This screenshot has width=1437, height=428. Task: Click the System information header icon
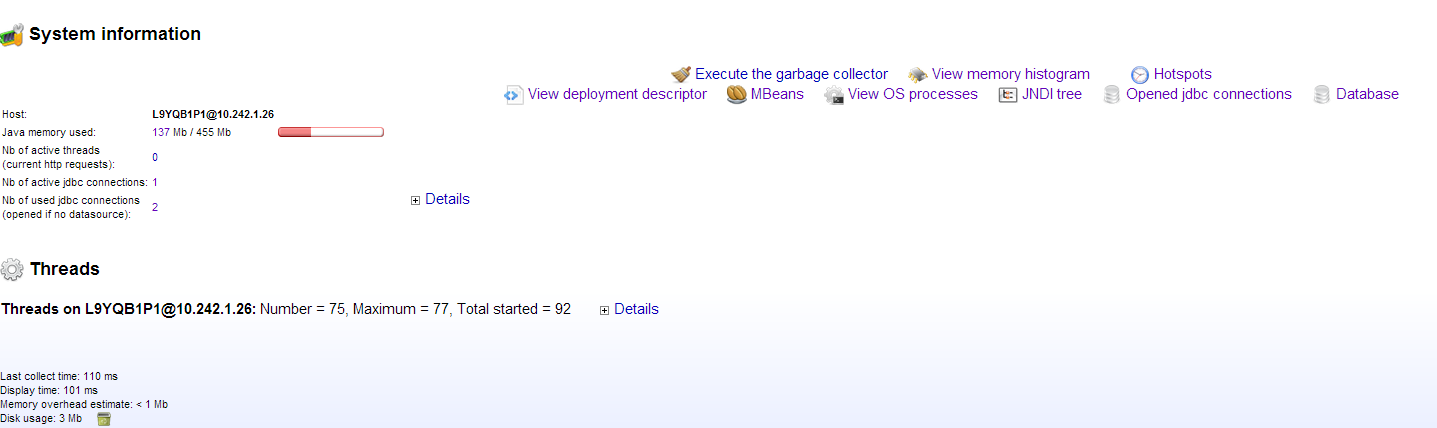pos(12,34)
